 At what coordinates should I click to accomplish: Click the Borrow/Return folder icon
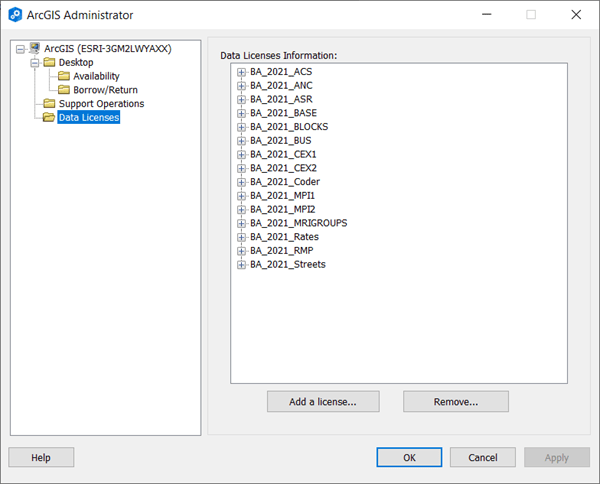[x=64, y=90]
